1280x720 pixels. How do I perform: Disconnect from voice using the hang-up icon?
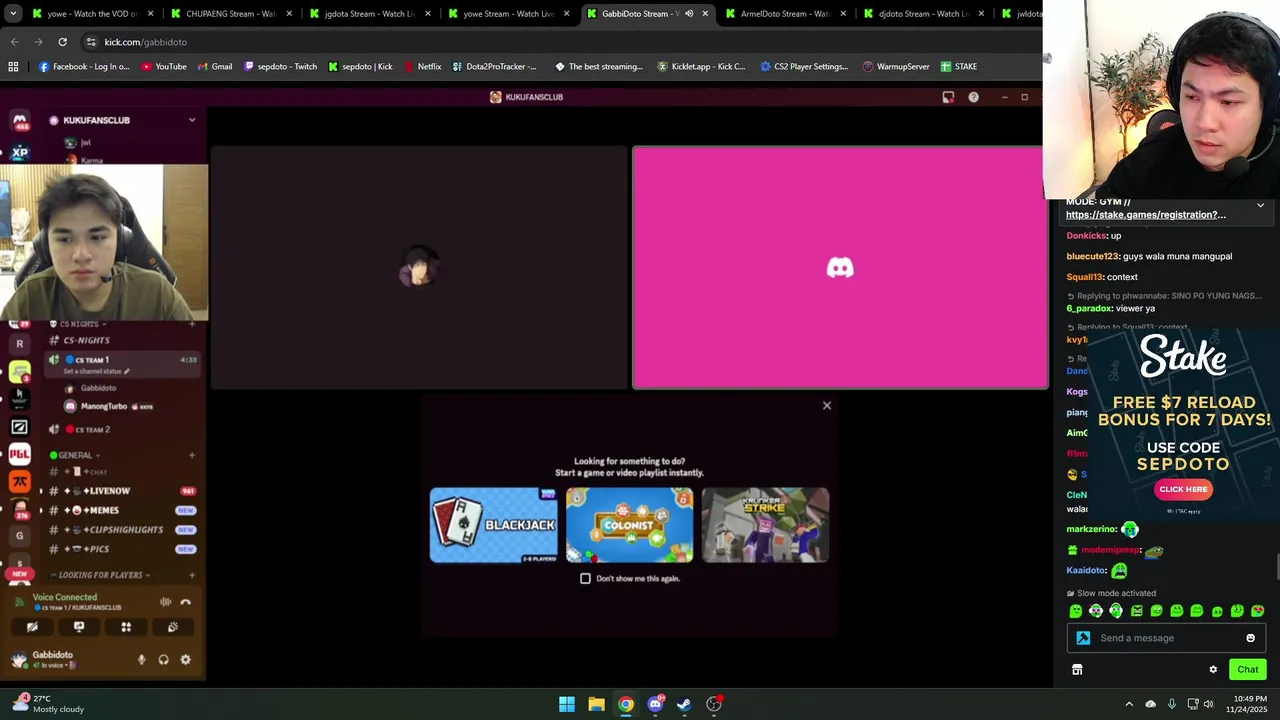[x=185, y=602]
